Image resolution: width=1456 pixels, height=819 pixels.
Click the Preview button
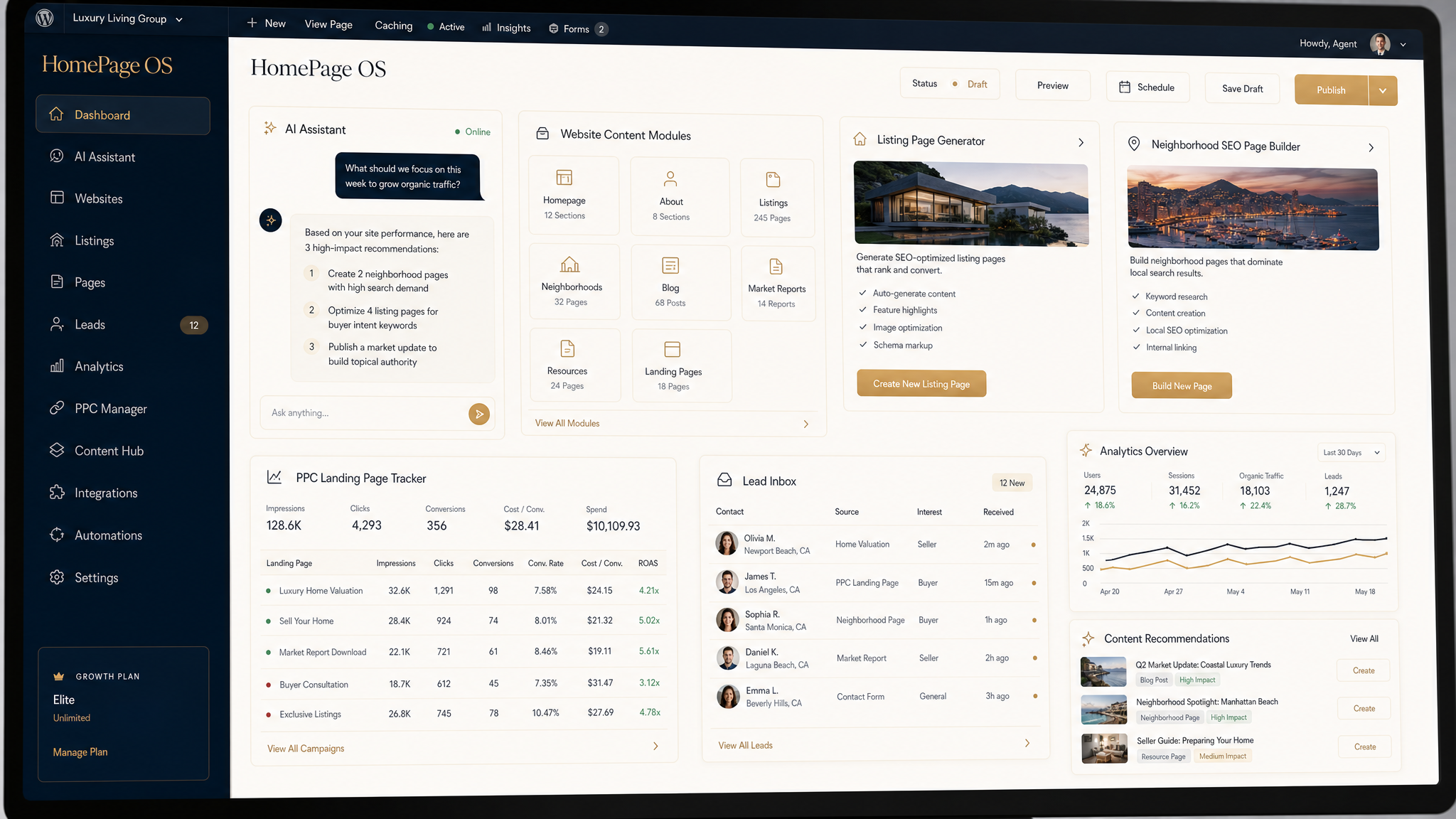1052,85
